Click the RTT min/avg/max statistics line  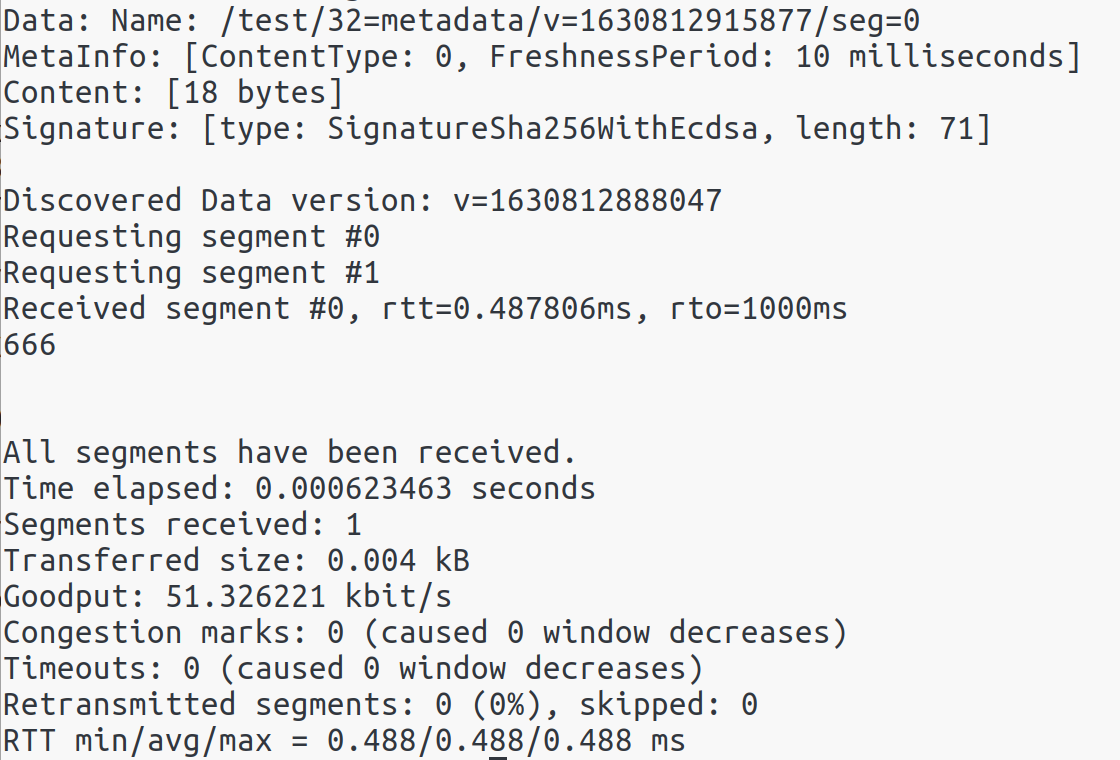pyautogui.click(x=344, y=741)
